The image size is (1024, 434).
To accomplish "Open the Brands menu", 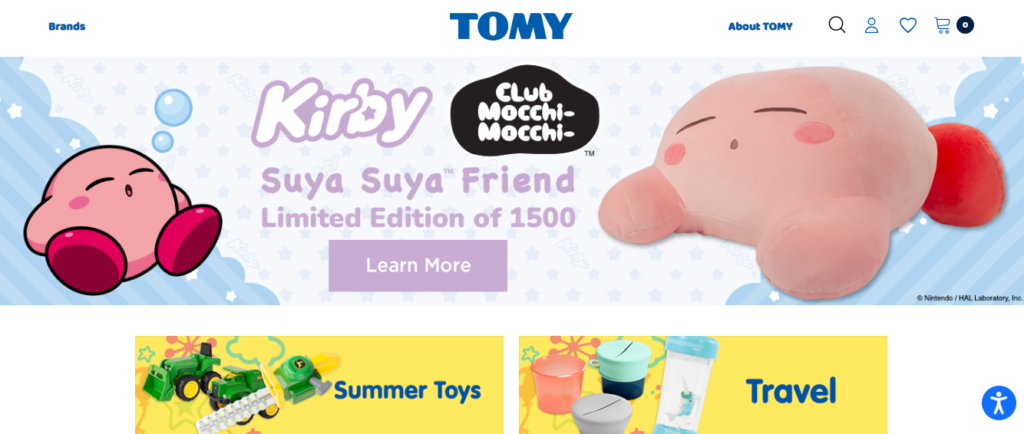I will click(67, 27).
